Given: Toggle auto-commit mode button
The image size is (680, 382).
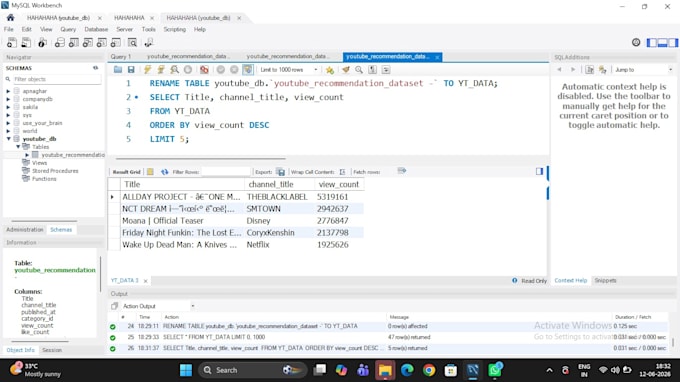Looking at the screenshot, I should [x=248, y=69].
